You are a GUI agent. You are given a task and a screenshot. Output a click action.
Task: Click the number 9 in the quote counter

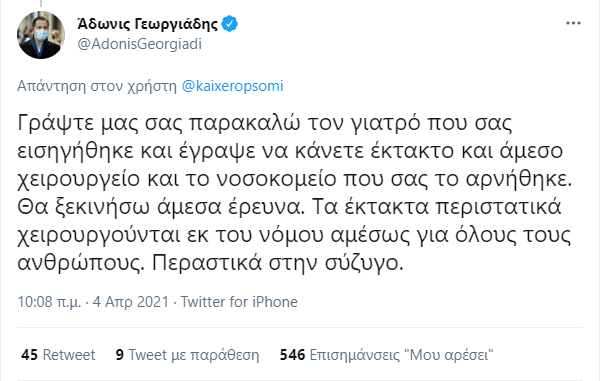[x=120, y=355]
